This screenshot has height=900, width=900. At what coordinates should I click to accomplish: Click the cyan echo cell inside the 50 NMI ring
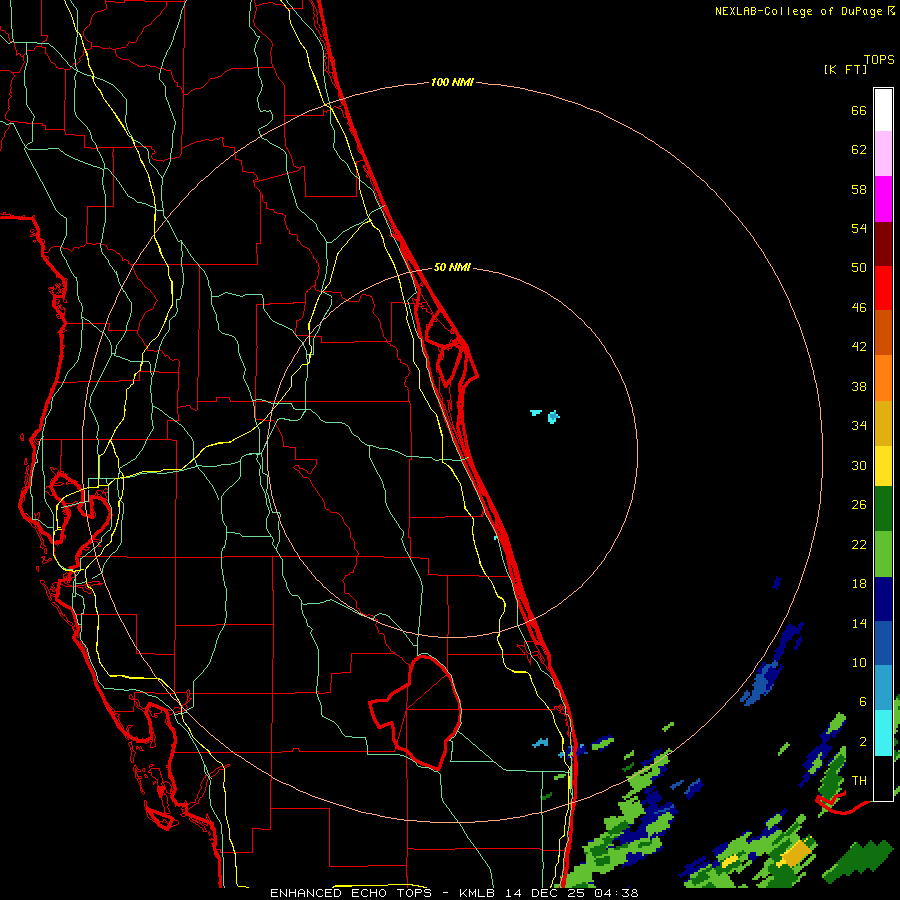[x=553, y=417]
